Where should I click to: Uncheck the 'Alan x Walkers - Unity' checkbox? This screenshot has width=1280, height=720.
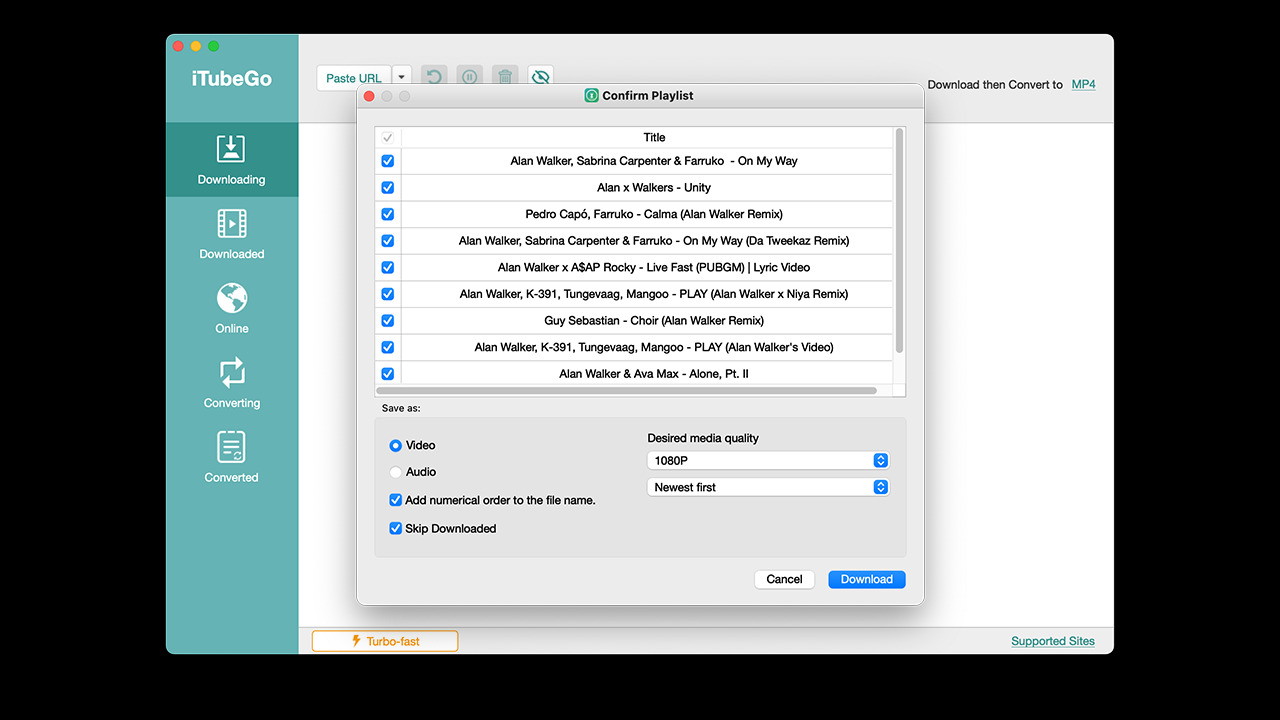tap(388, 188)
